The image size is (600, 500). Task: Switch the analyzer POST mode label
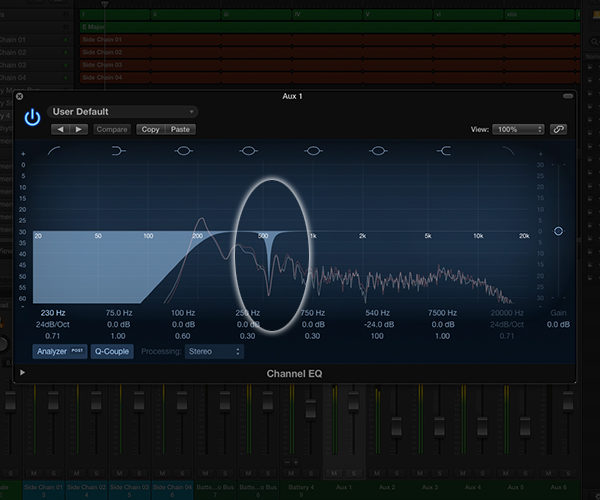pyautogui.click(x=78, y=350)
